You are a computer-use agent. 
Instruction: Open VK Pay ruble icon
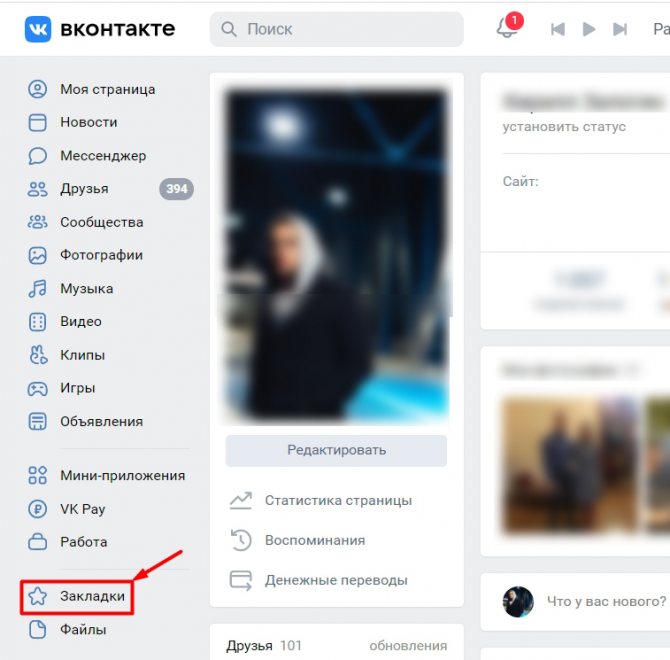click(x=38, y=509)
